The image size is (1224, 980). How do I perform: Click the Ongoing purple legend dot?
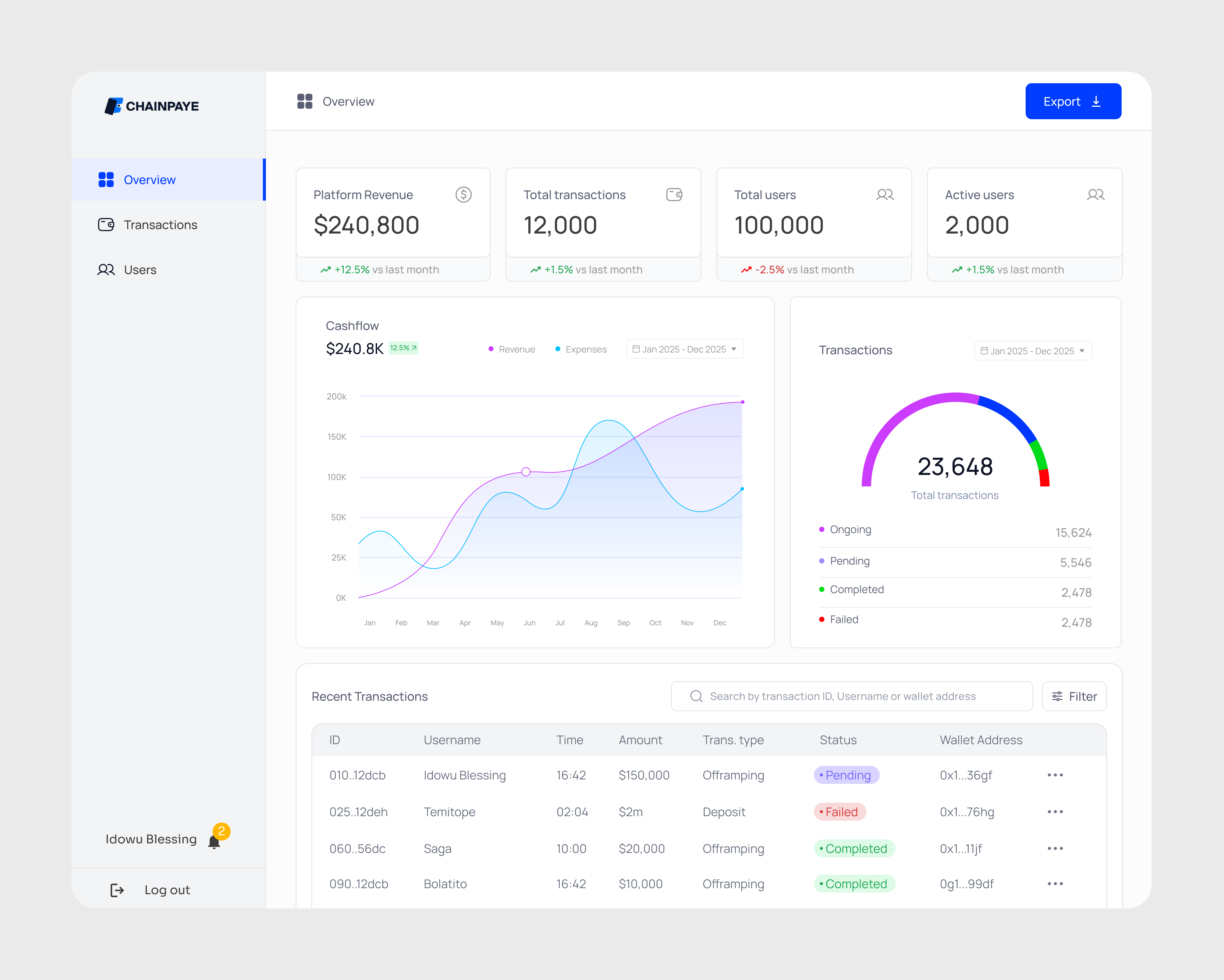[821, 529]
